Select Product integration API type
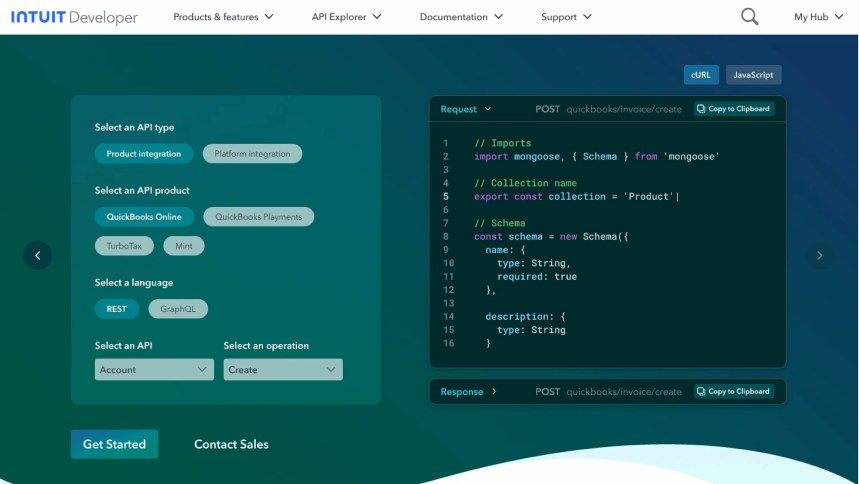 tap(144, 154)
